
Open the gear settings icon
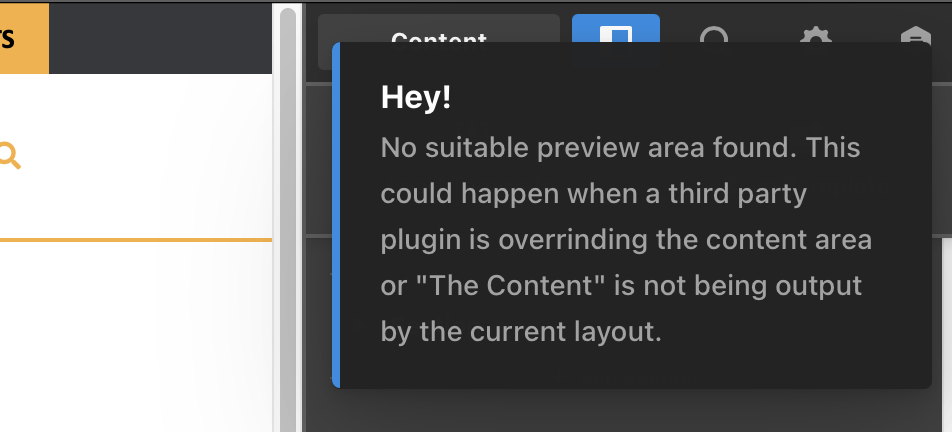click(815, 35)
